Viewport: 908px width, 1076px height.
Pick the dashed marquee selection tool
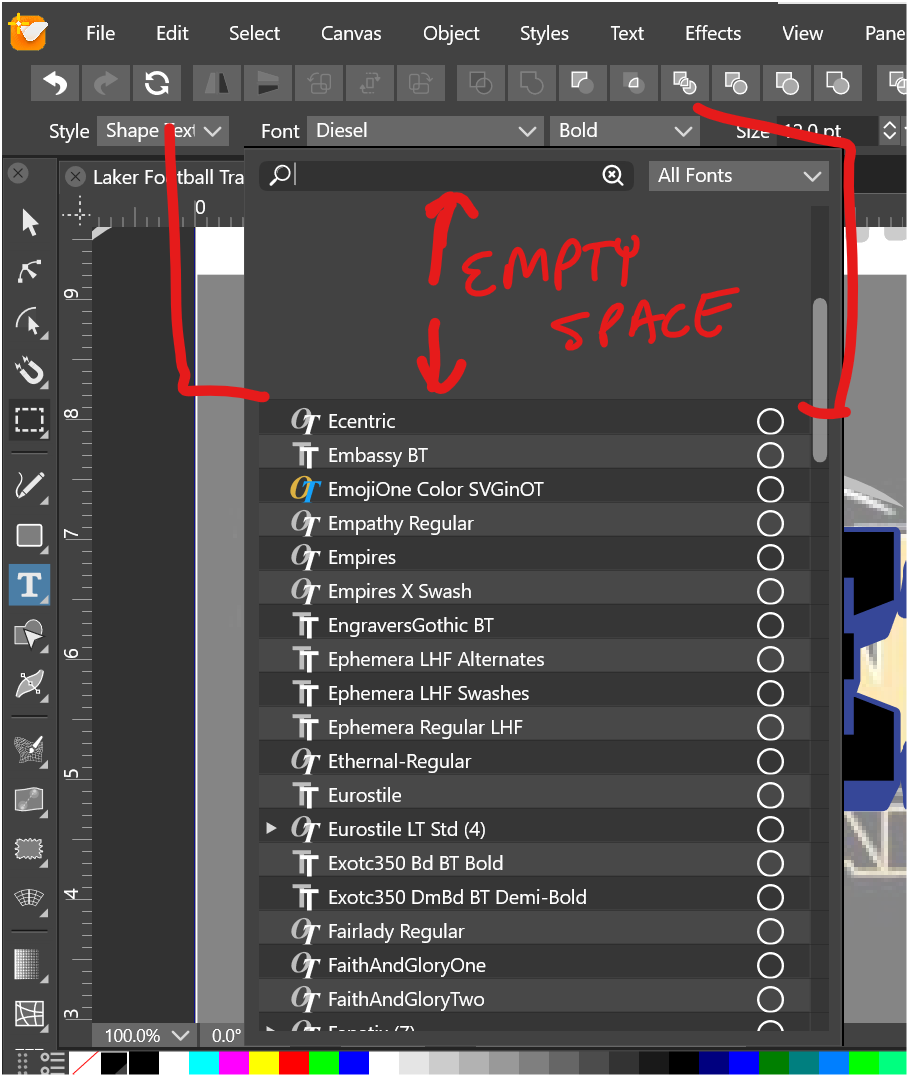30,420
